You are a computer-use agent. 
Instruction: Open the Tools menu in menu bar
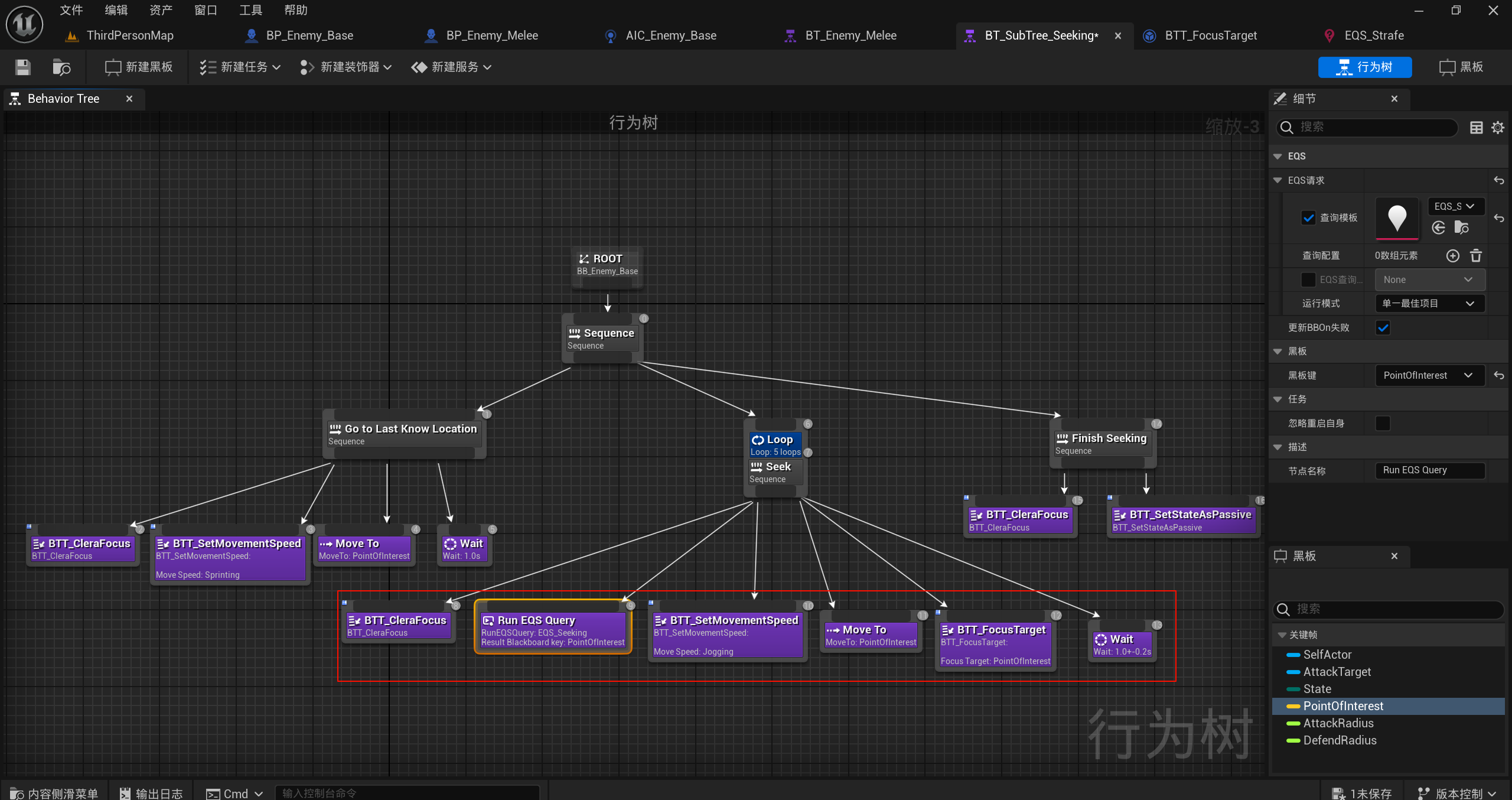coord(250,10)
